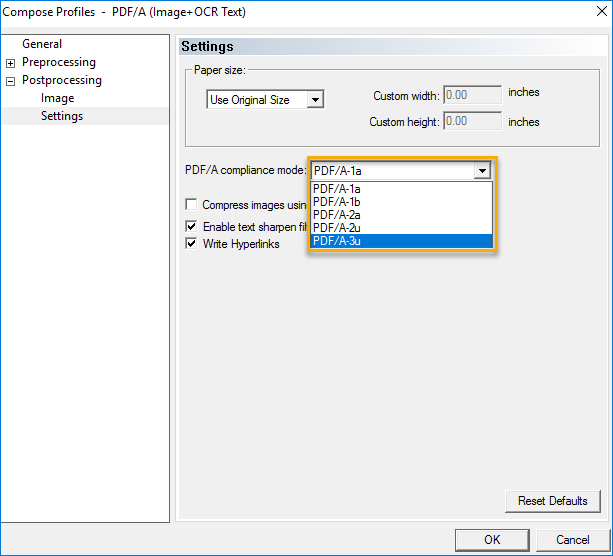Choose PDF/A-2u compliance option
Screen dimensions: 613x556
click(401, 228)
